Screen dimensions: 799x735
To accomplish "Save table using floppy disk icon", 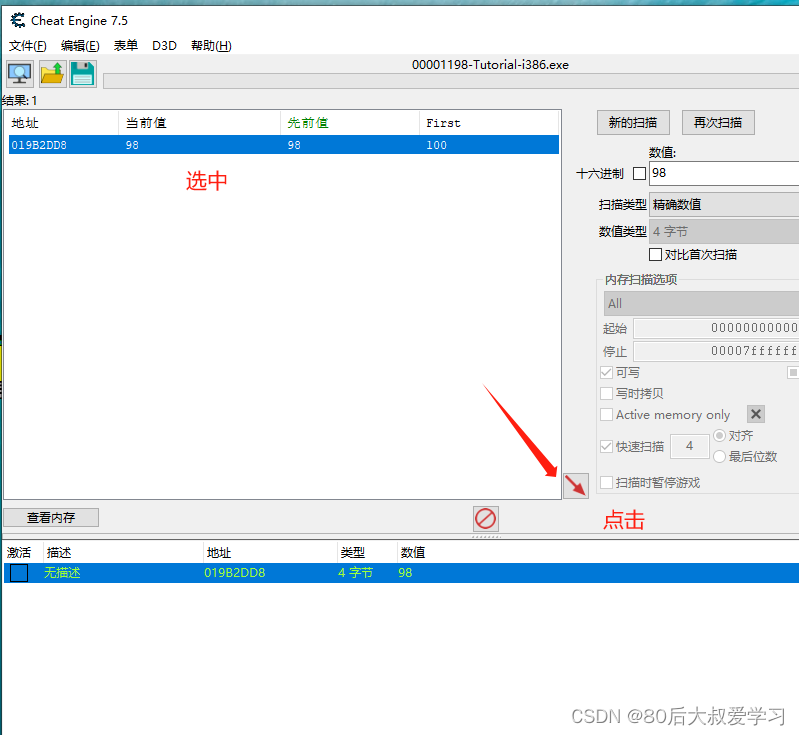I will 83,74.
